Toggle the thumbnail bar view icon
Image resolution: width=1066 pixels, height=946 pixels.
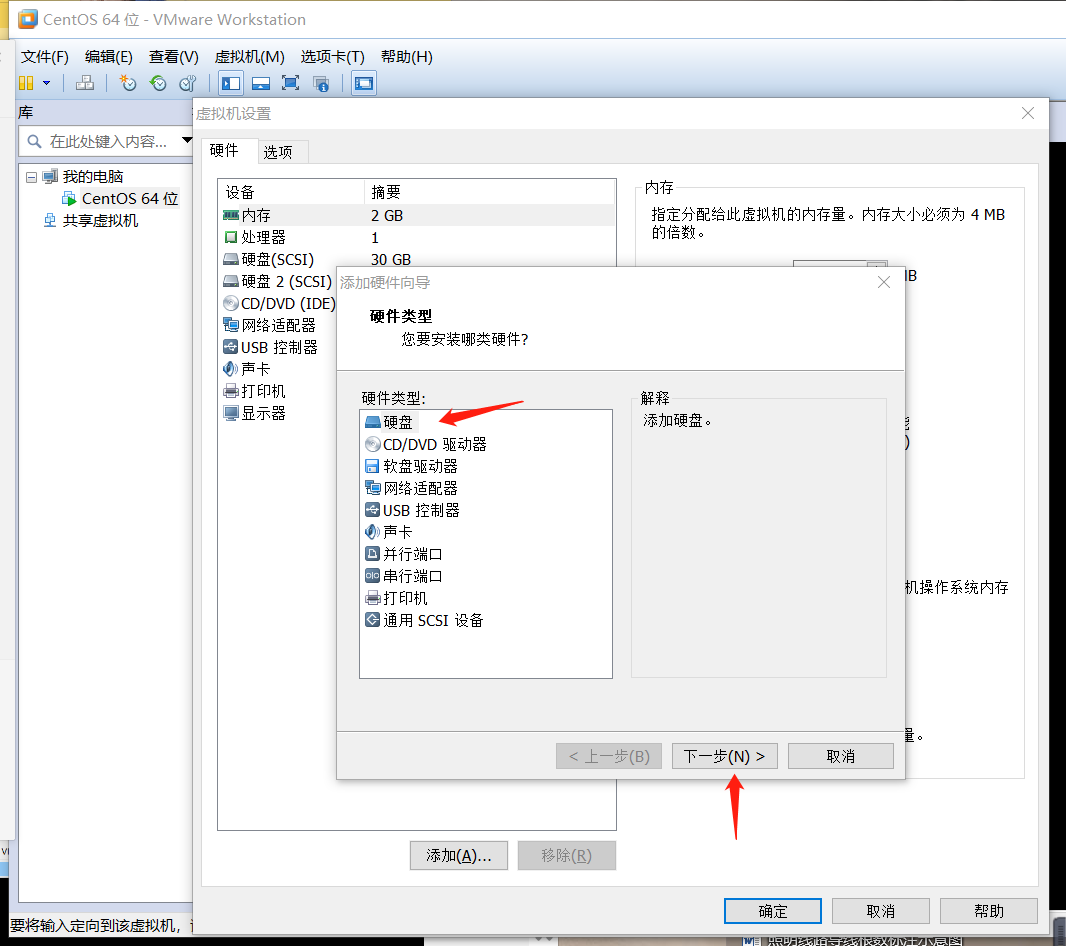[x=261, y=84]
